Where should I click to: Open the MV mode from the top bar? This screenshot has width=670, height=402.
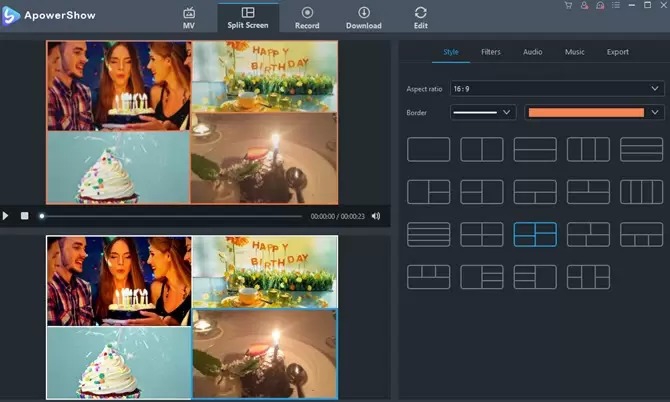coord(189,18)
